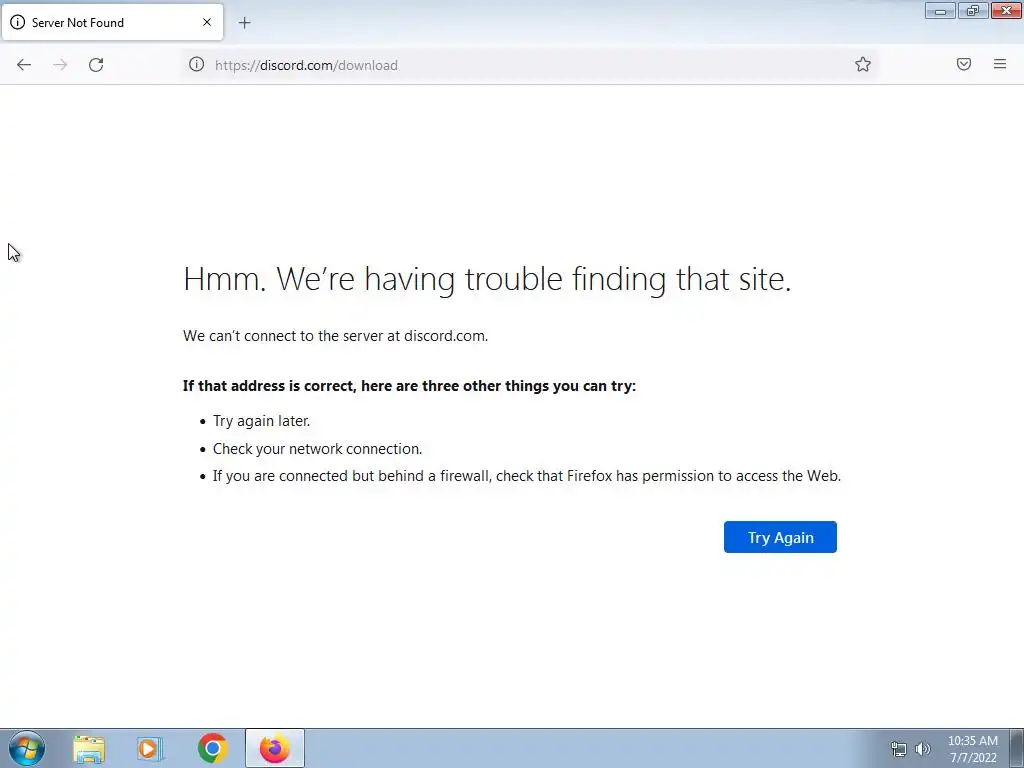
Task: Open File Explorer from taskbar
Action: tap(89, 748)
